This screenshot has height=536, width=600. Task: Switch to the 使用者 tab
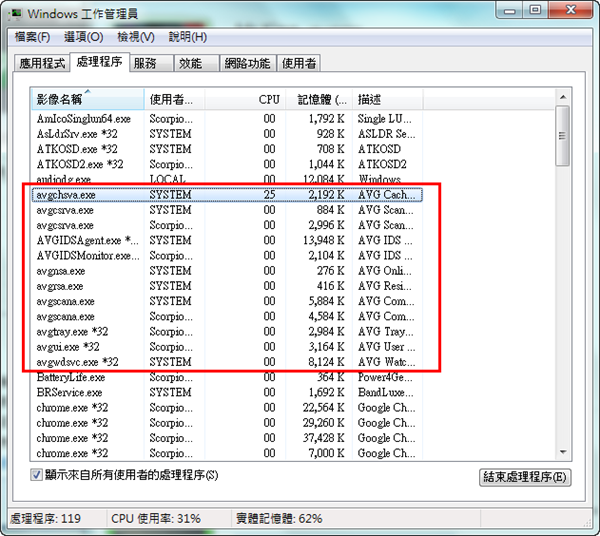coord(298,63)
